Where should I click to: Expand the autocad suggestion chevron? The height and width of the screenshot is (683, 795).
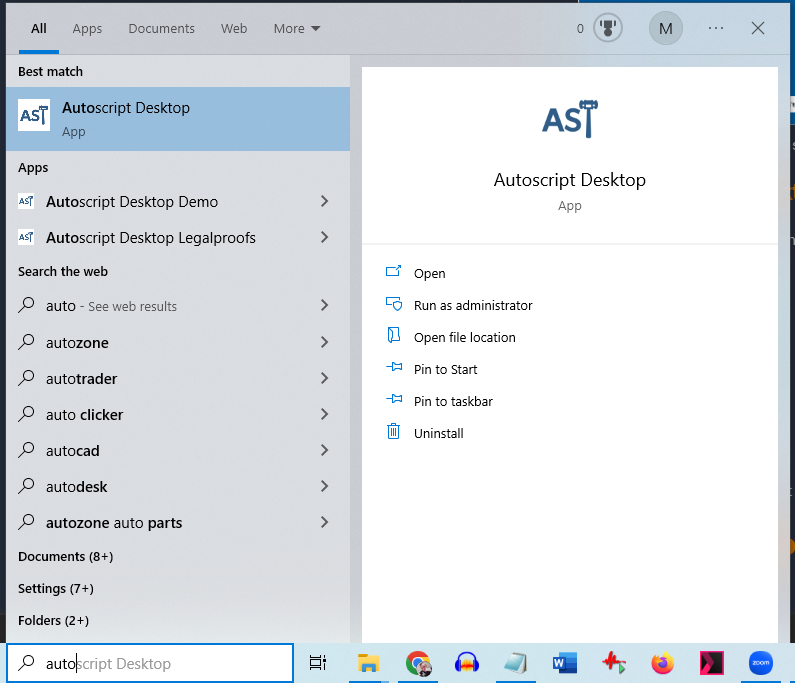[x=324, y=450]
